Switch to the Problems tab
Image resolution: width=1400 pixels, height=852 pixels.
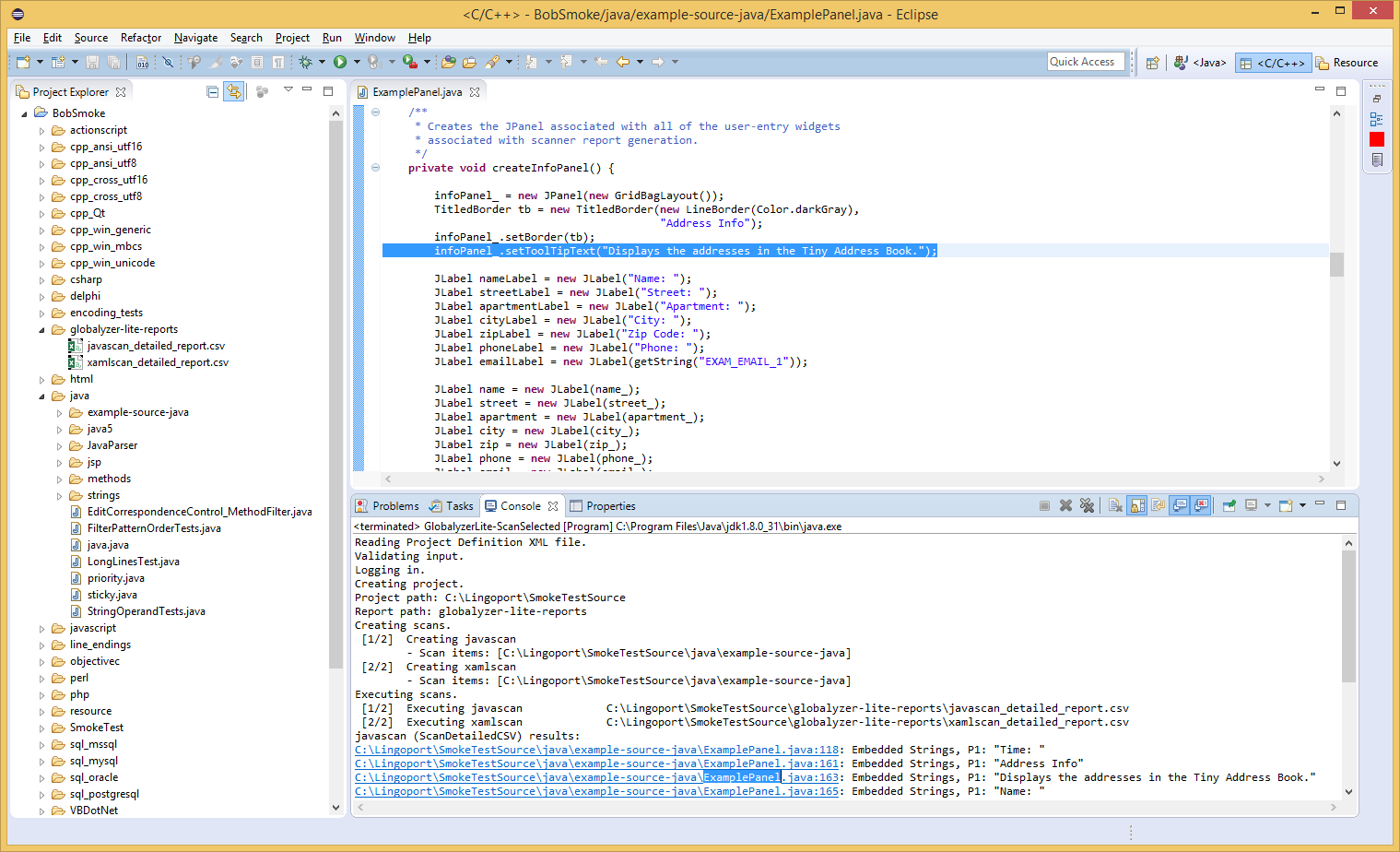(394, 506)
